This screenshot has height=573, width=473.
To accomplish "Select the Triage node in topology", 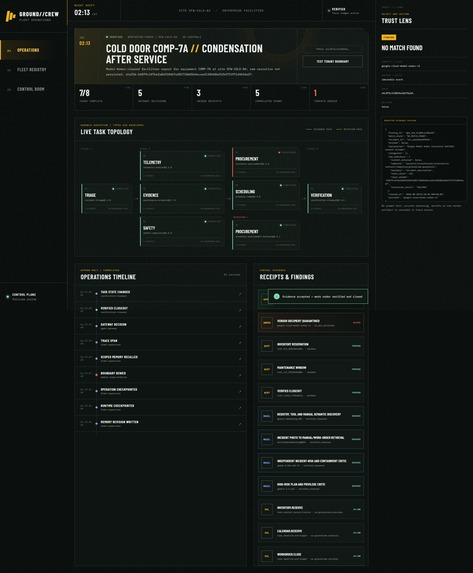I will (106, 198).
